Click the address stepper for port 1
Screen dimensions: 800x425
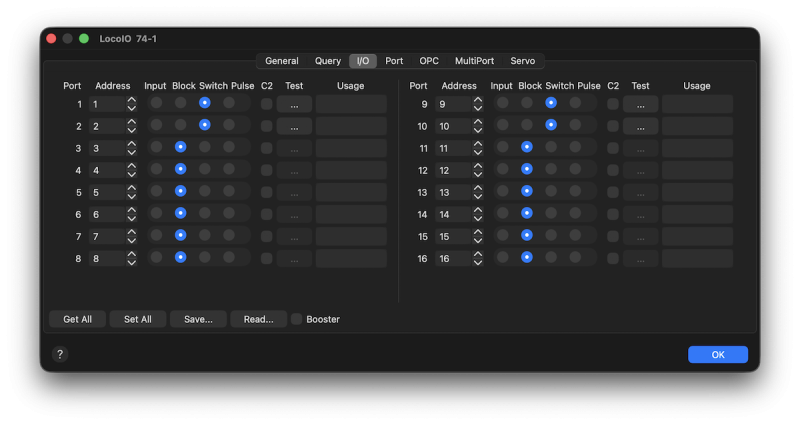tap(132, 104)
